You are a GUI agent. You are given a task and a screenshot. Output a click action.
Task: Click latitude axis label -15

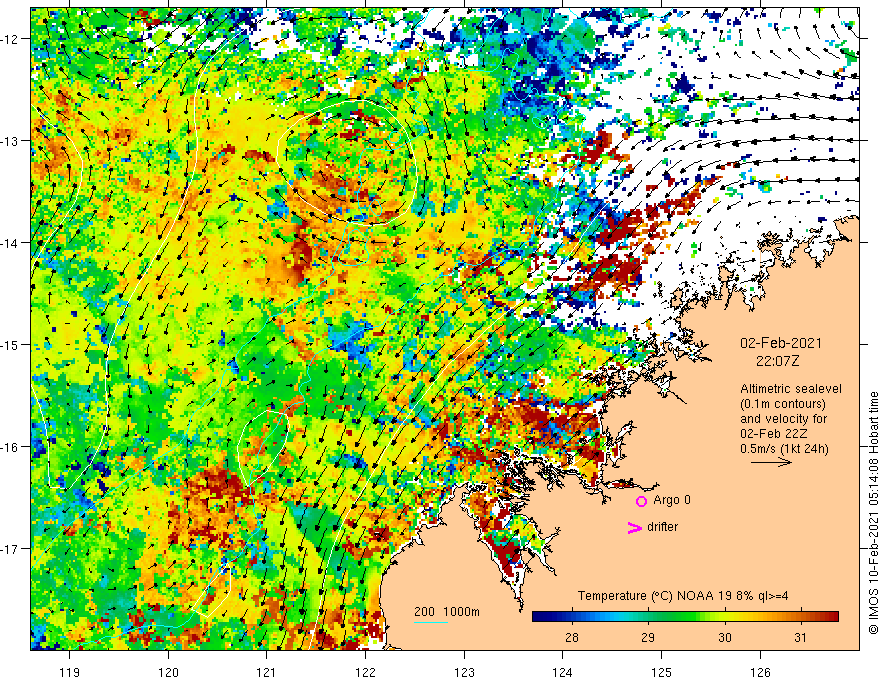11,344
